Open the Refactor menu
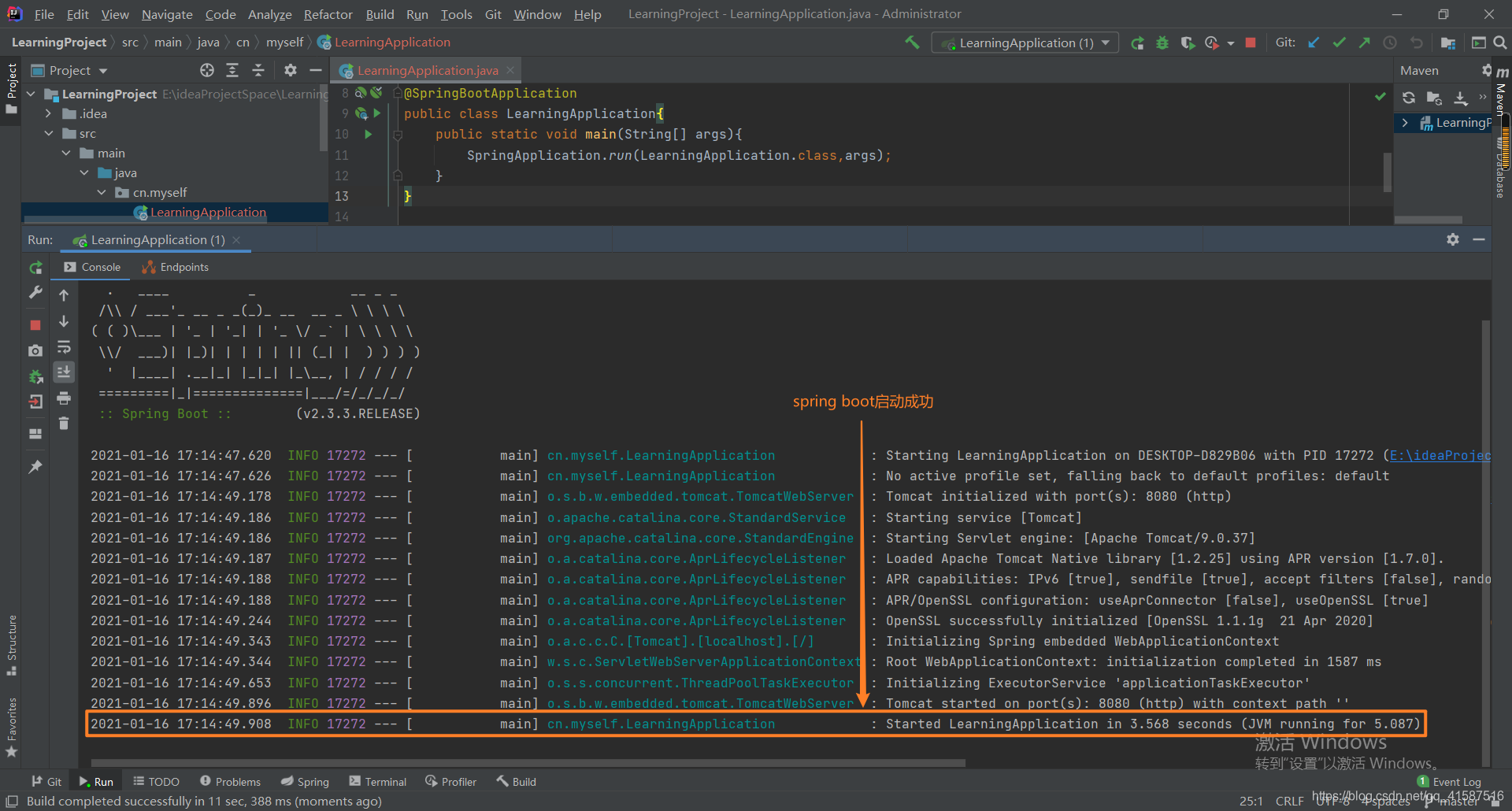Image resolution: width=1512 pixels, height=811 pixels. 328,14
